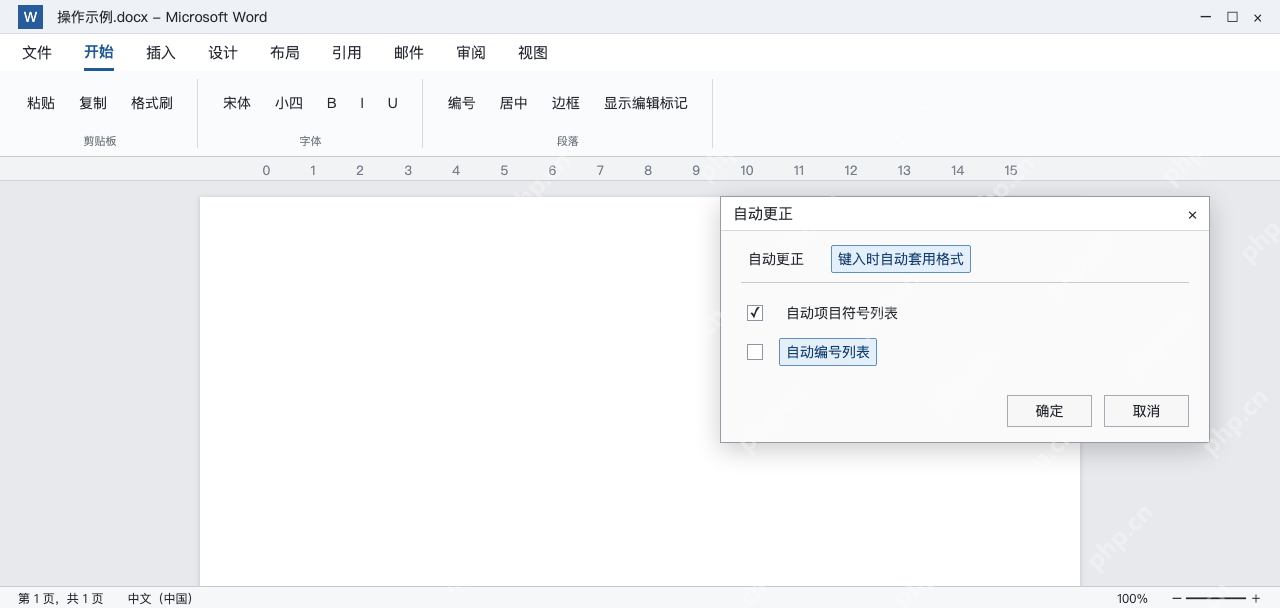Switch to the 邮件 tab
1280x608 pixels.
(x=409, y=53)
